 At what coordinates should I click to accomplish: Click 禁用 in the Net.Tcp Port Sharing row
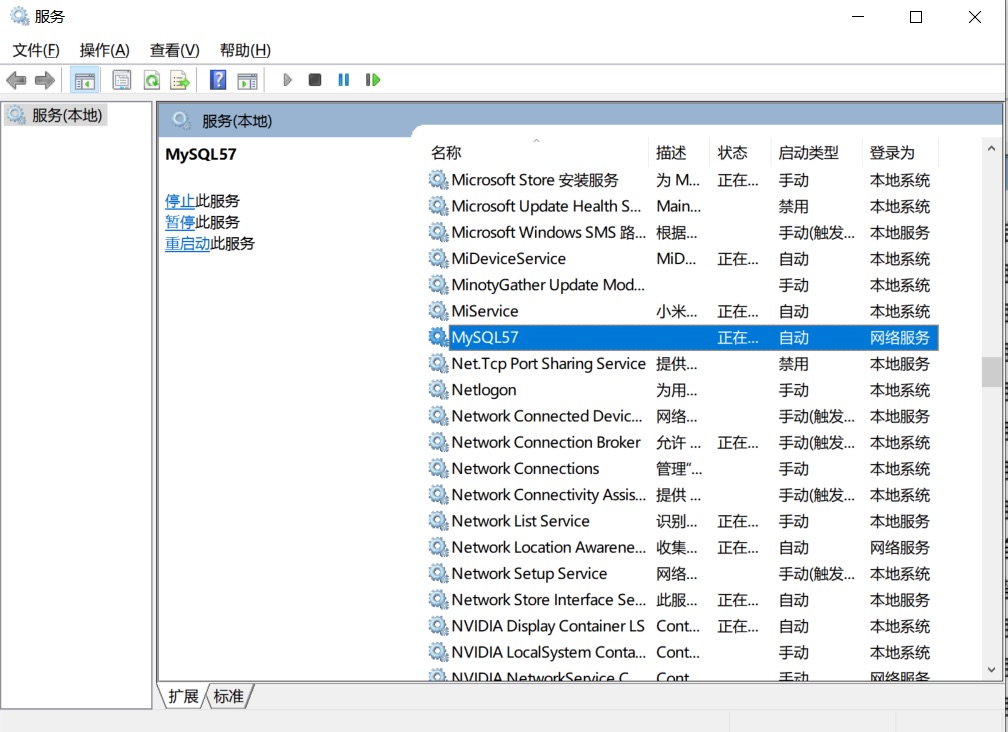793,364
